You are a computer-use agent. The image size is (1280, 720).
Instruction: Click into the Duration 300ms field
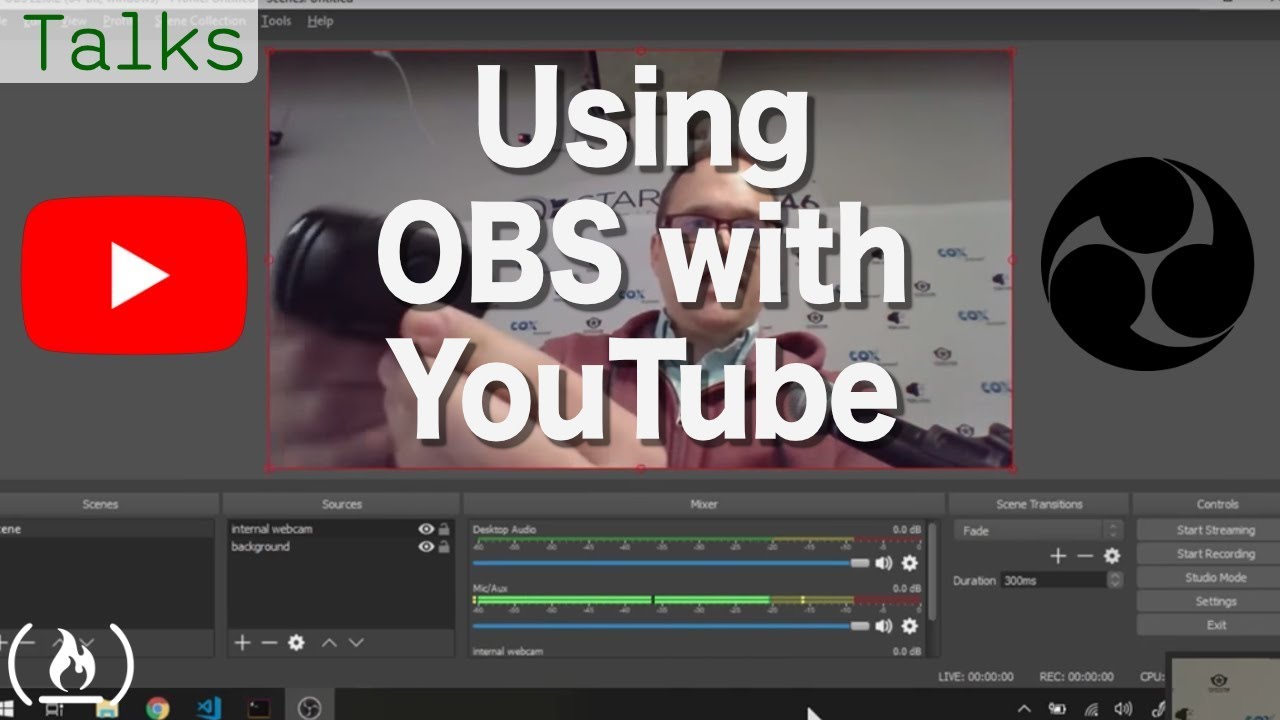point(1054,580)
